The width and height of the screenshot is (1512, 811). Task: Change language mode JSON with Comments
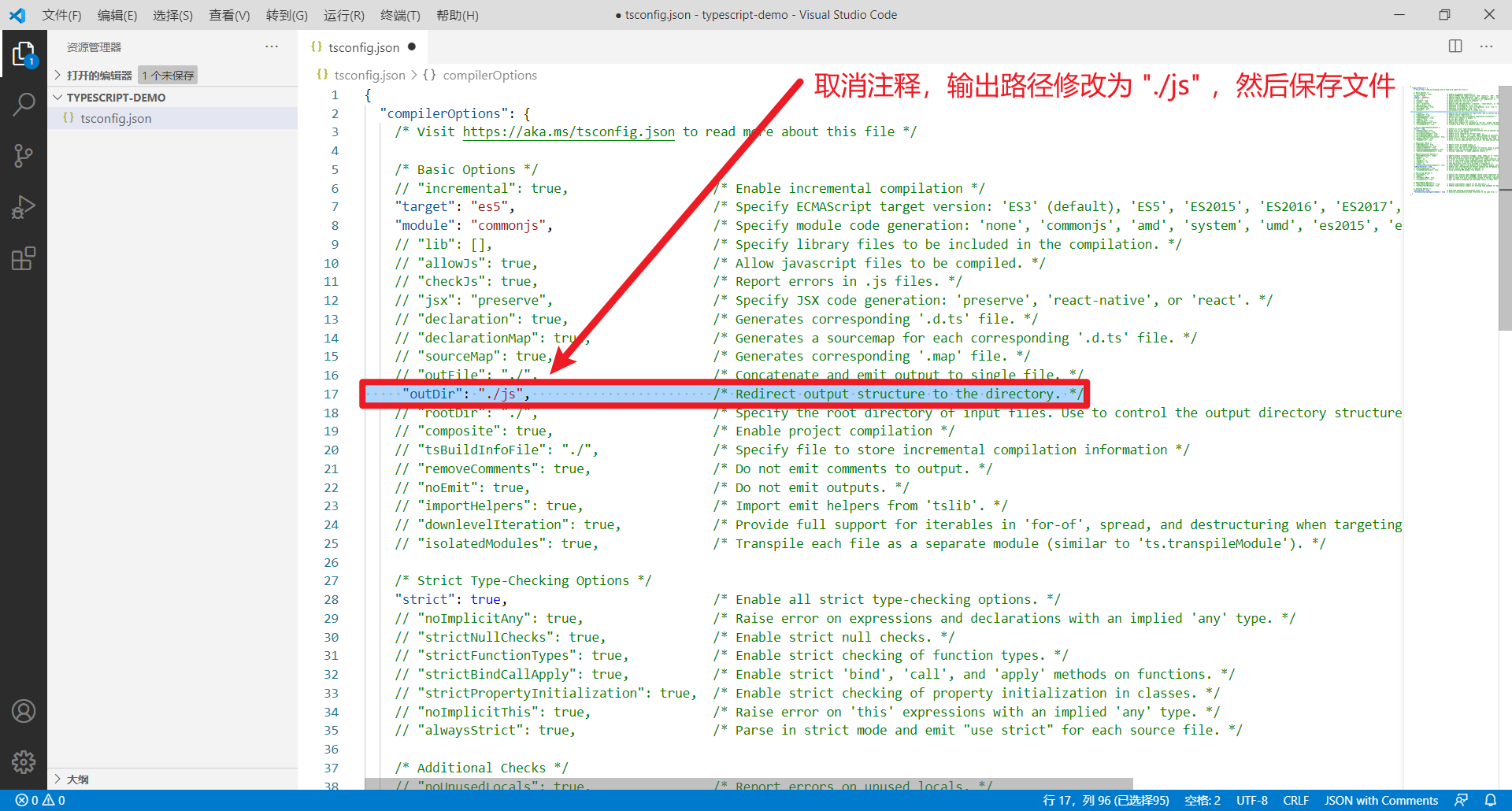pyautogui.click(x=1380, y=800)
